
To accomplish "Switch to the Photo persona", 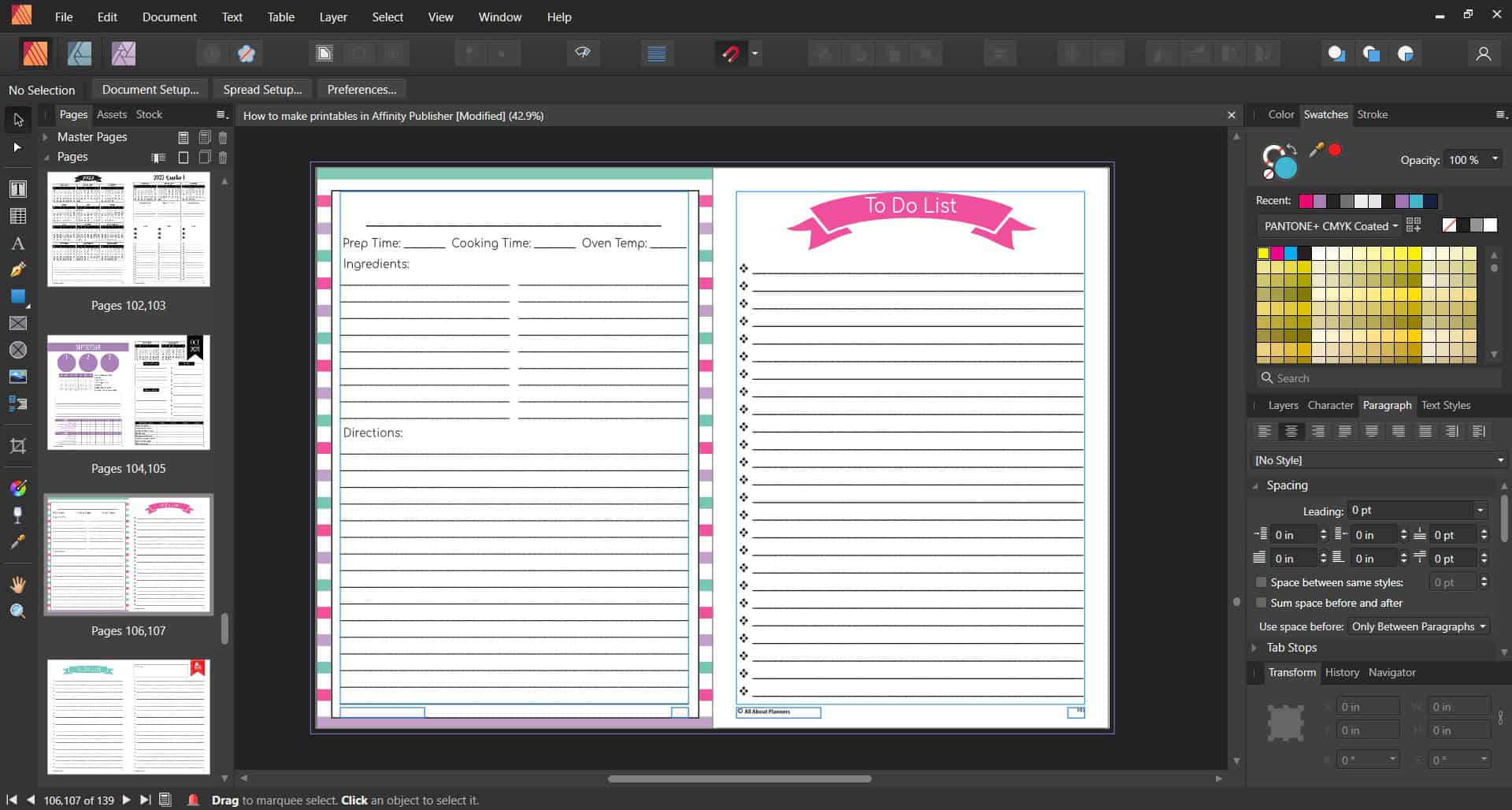I will click(124, 54).
